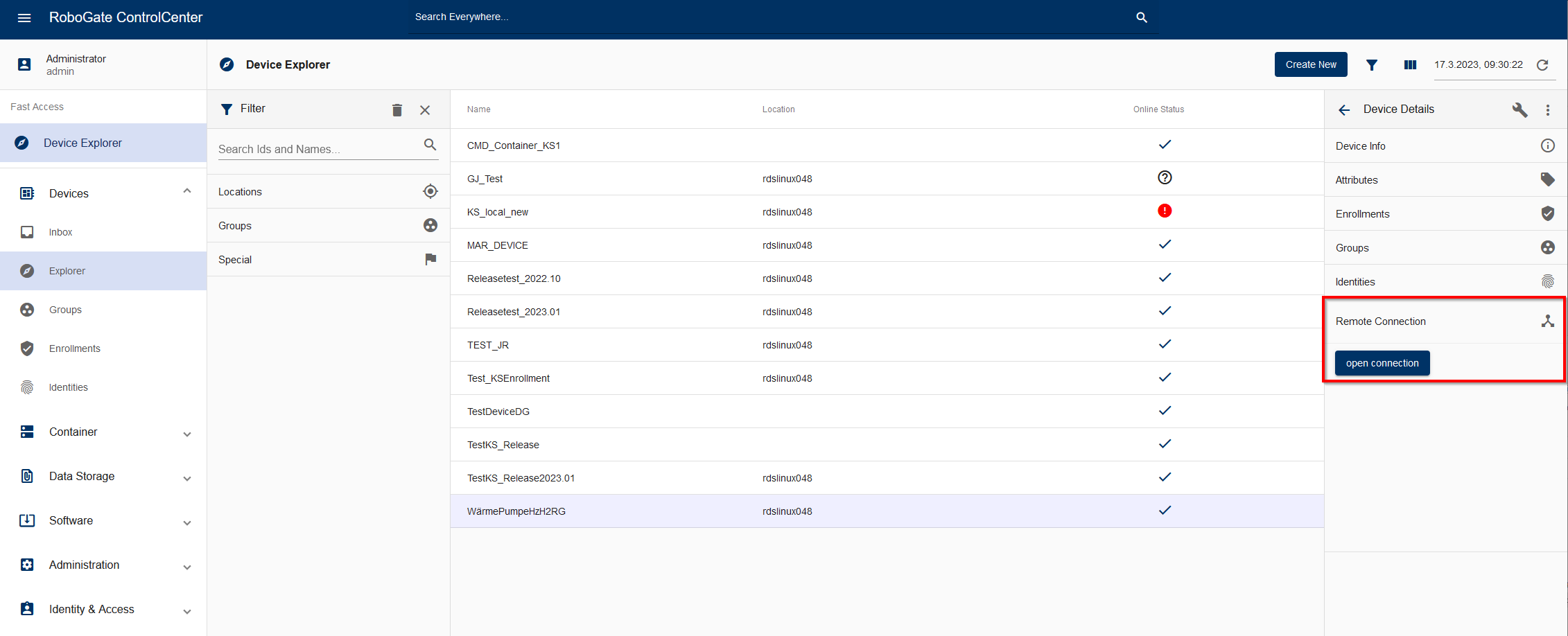Click the Groups filter icon

pyautogui.click(x=430, y=225)
